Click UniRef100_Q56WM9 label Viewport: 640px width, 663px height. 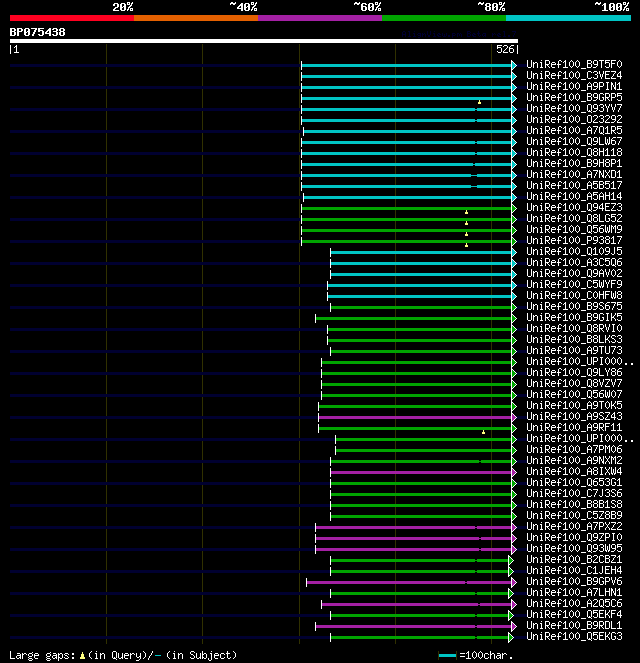574,229
